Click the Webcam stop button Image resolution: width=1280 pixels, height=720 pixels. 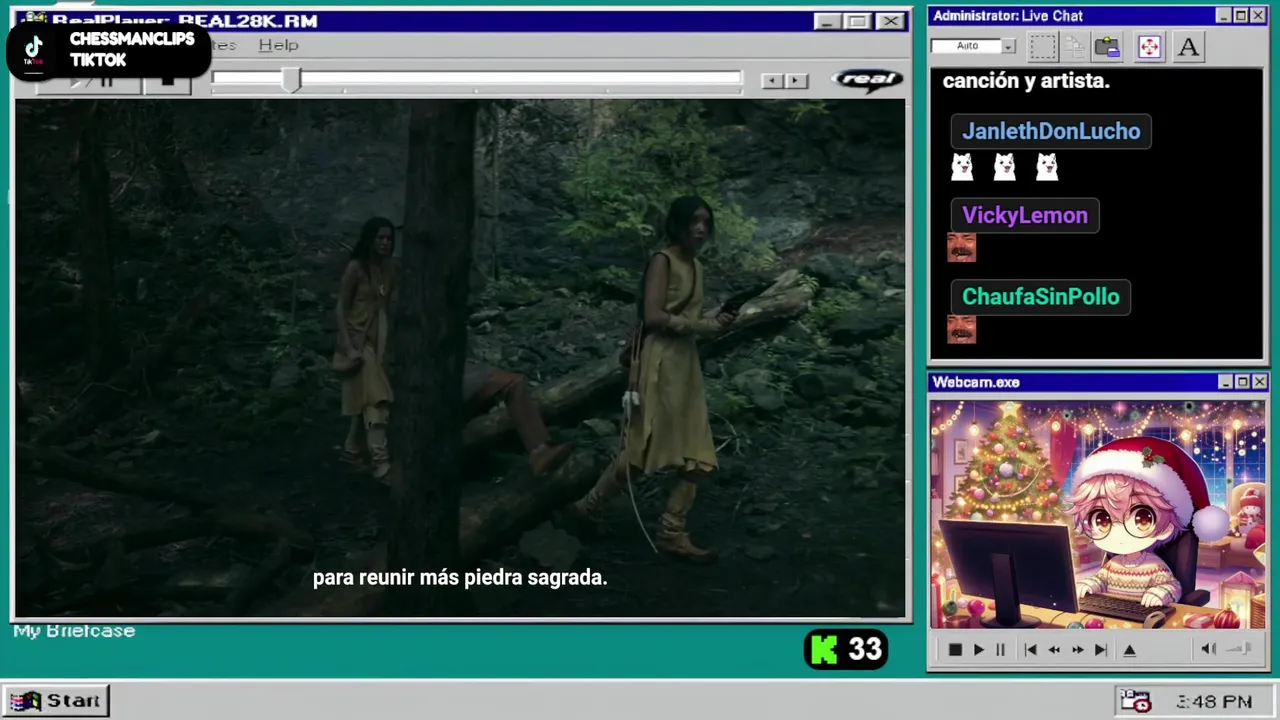(x=955, y=650)
